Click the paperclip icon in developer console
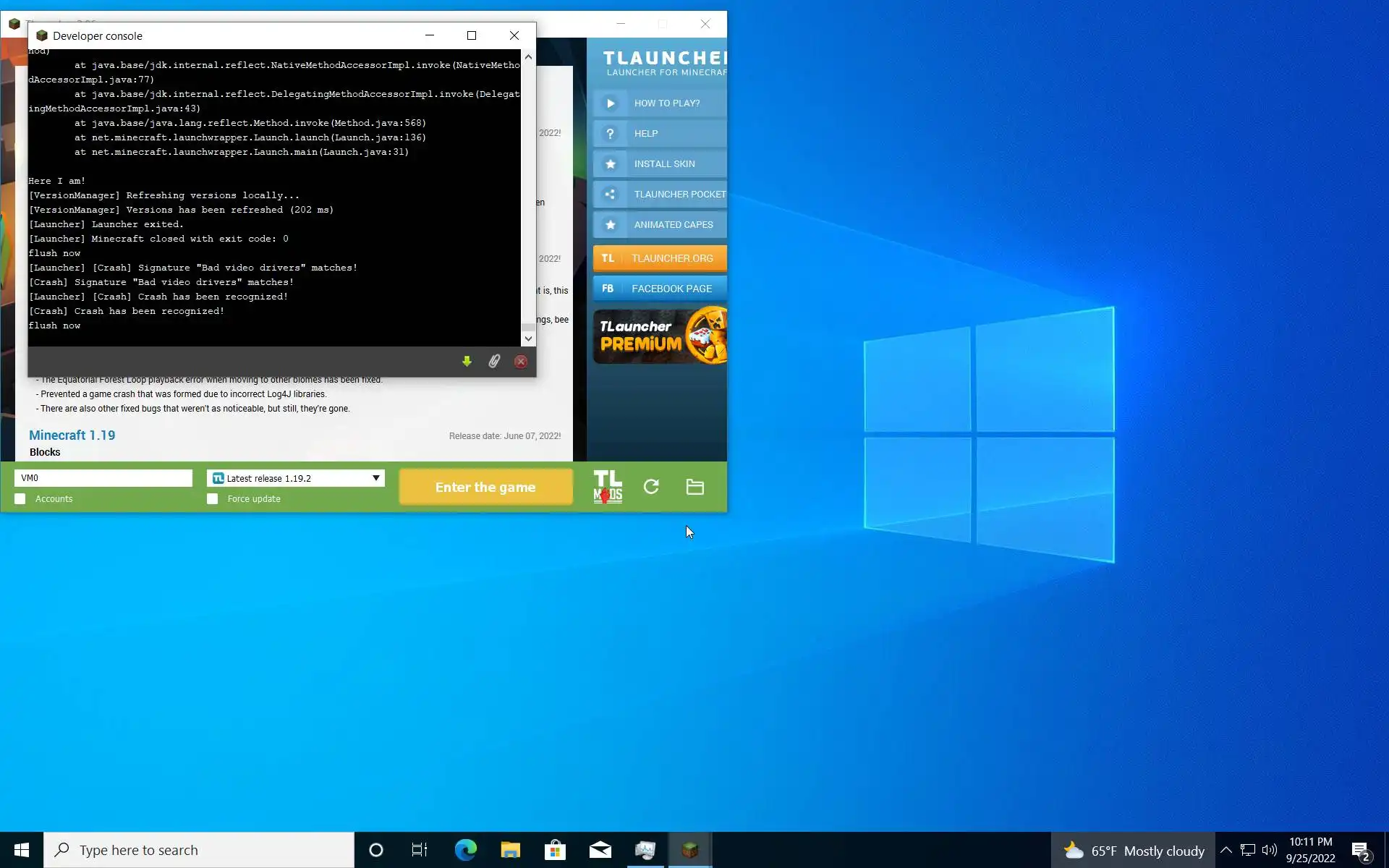Viewport: 1389px width, 868px height. click(494, 361)
